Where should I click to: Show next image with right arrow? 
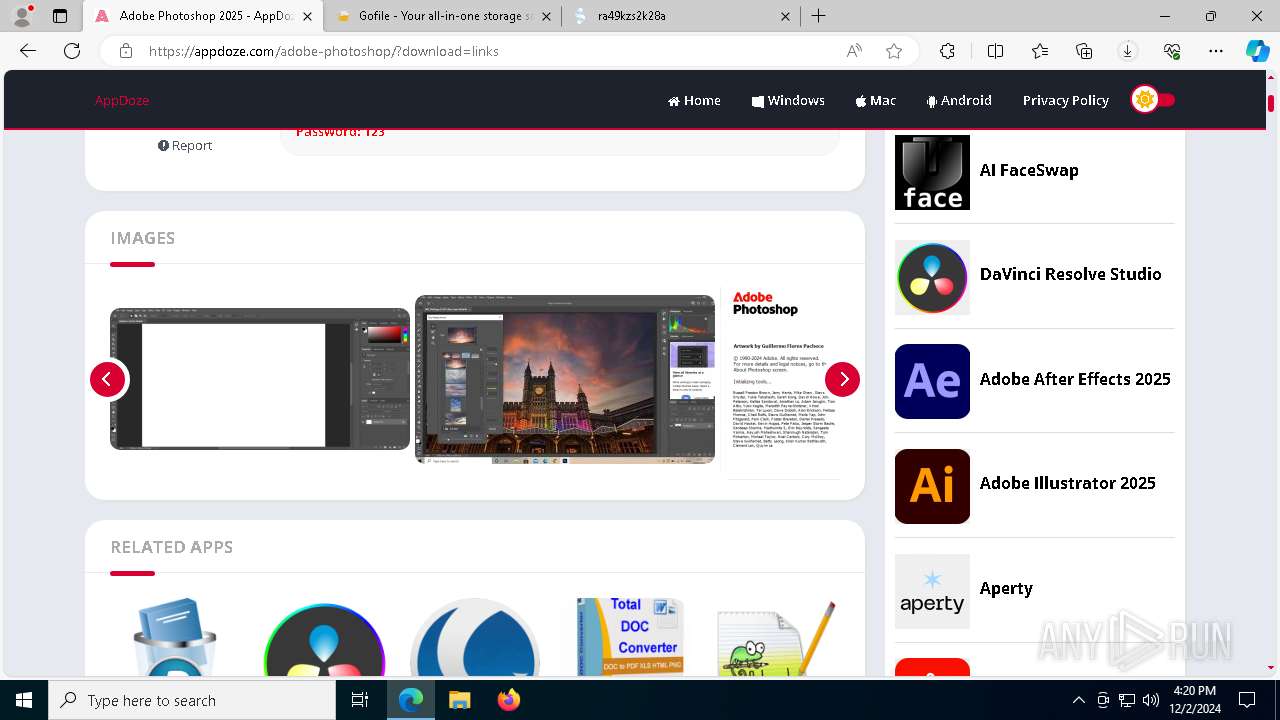(x=842, y=379)
